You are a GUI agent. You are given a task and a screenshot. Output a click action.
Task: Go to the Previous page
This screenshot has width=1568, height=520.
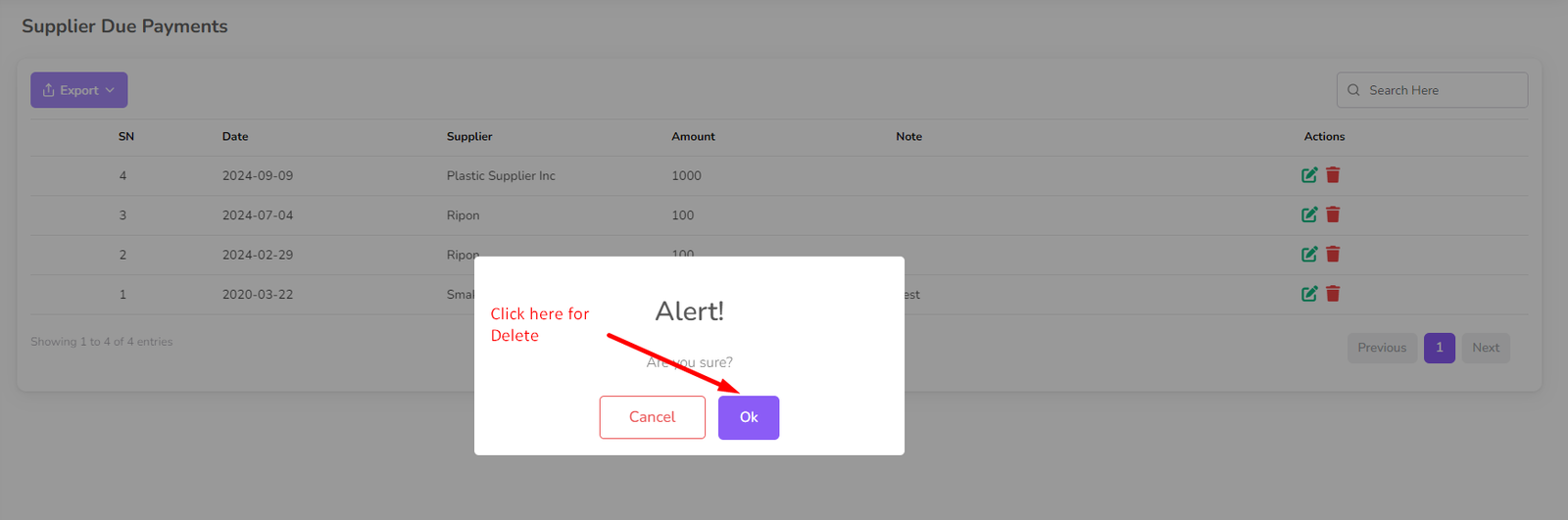click(1381, 348)
